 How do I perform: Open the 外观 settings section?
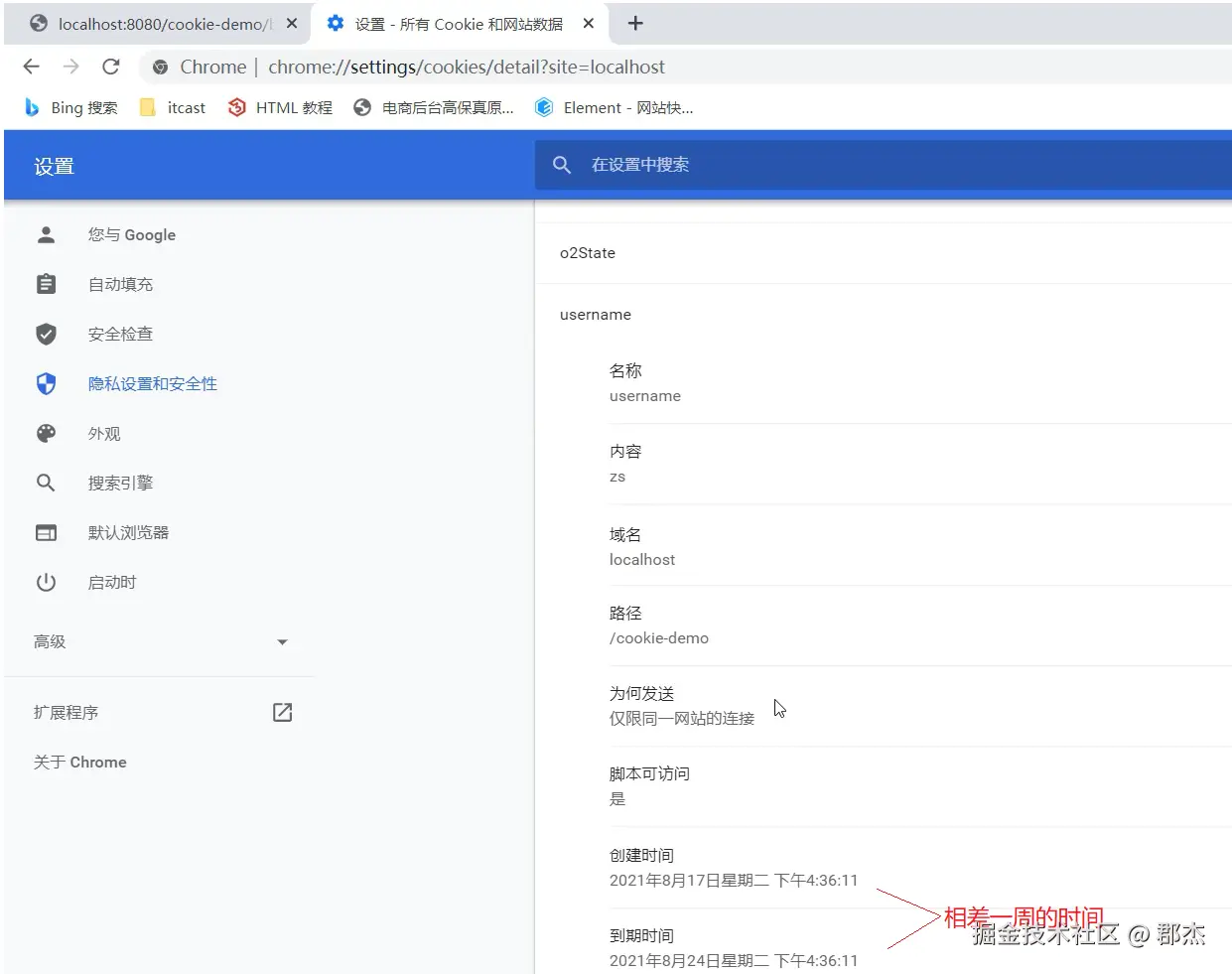(x=104, y=433)
